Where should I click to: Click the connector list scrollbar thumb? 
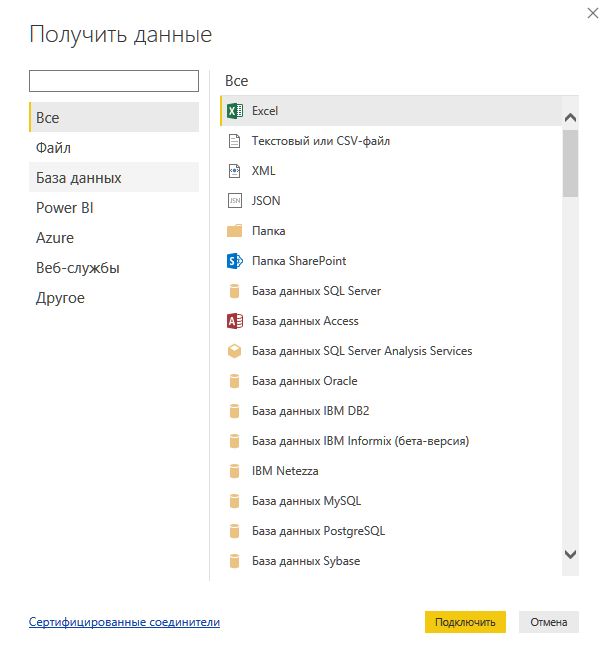(571, 163)
